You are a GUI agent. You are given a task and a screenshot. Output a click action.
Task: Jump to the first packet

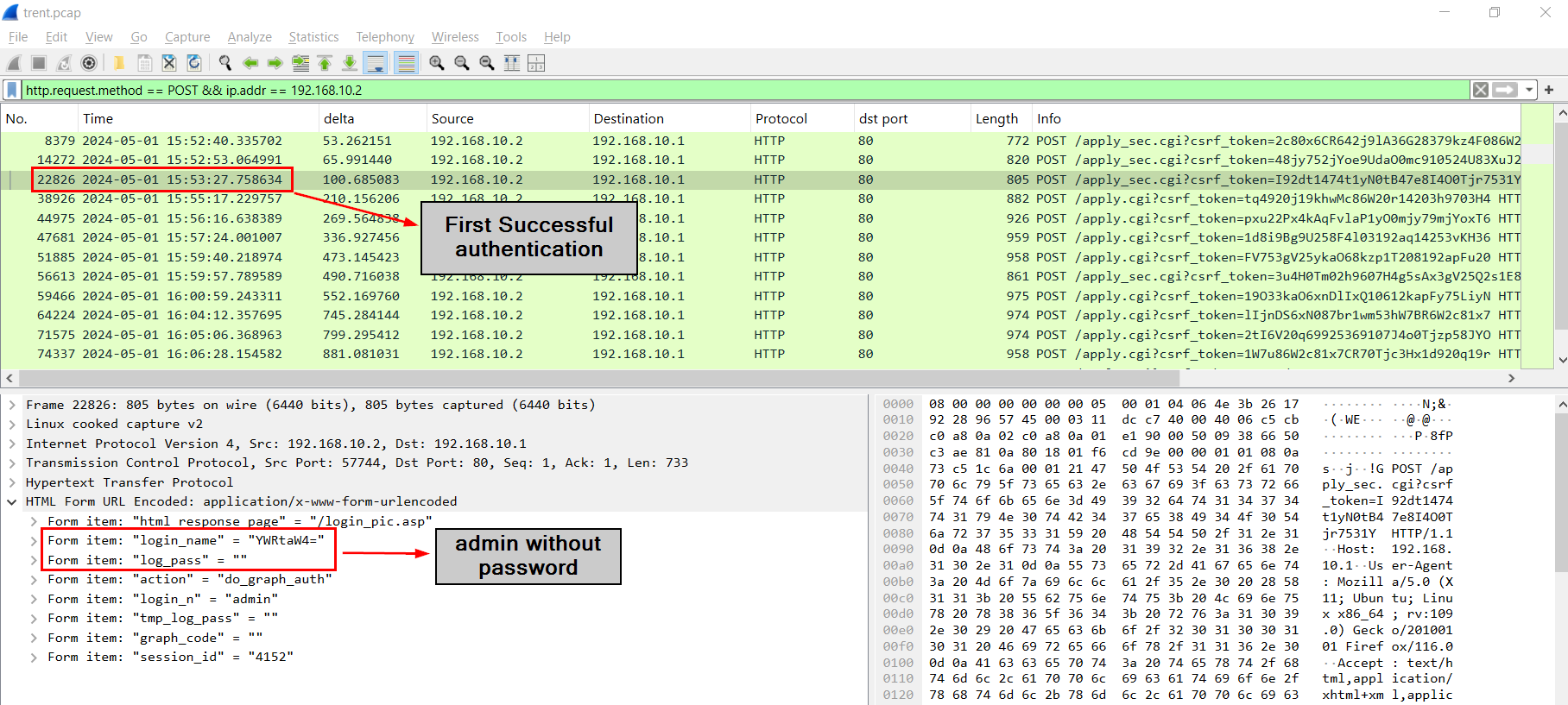tap(325, 63)
